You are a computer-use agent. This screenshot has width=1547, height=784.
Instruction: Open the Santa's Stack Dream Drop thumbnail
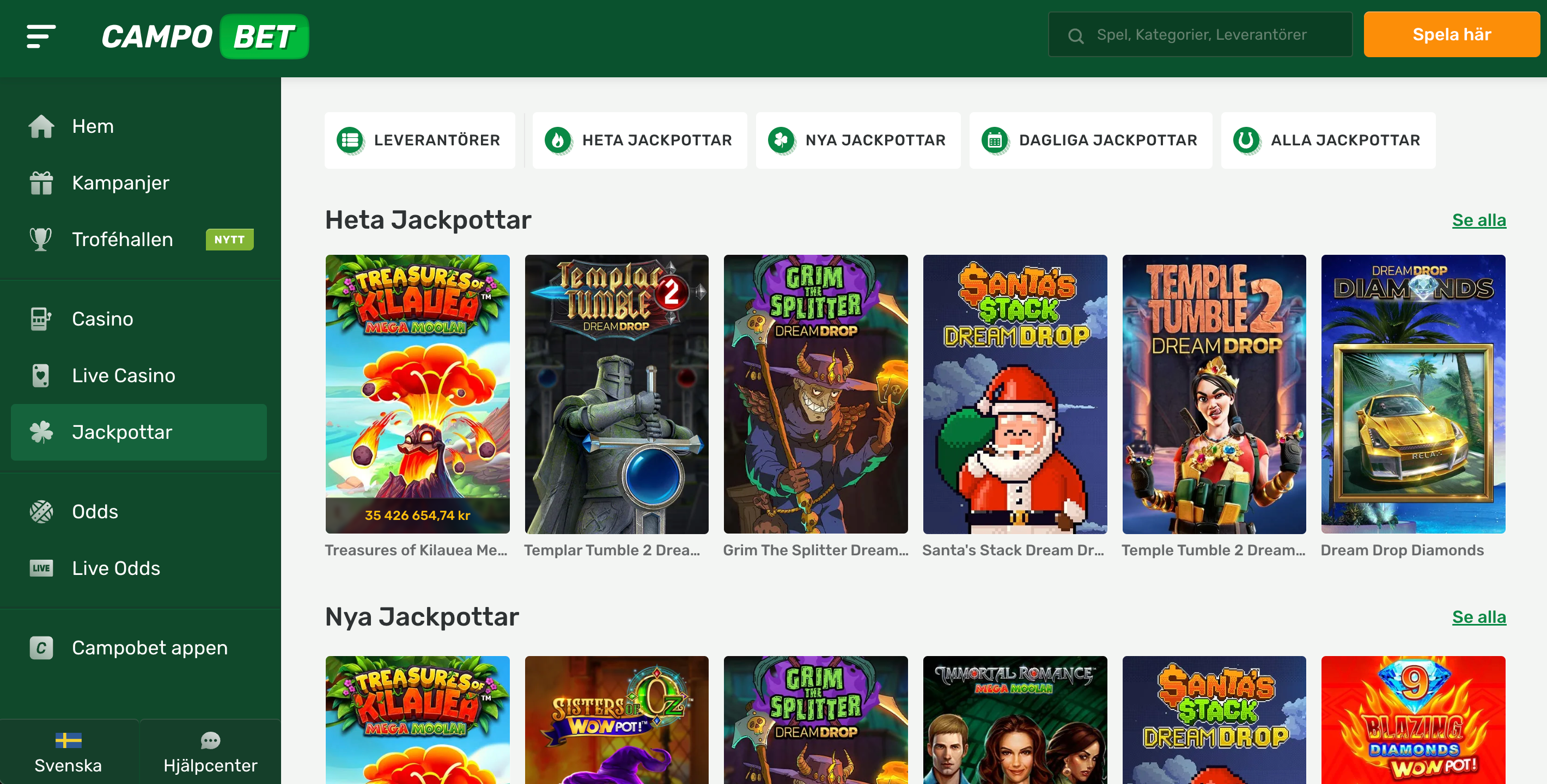click(1014, 394)
